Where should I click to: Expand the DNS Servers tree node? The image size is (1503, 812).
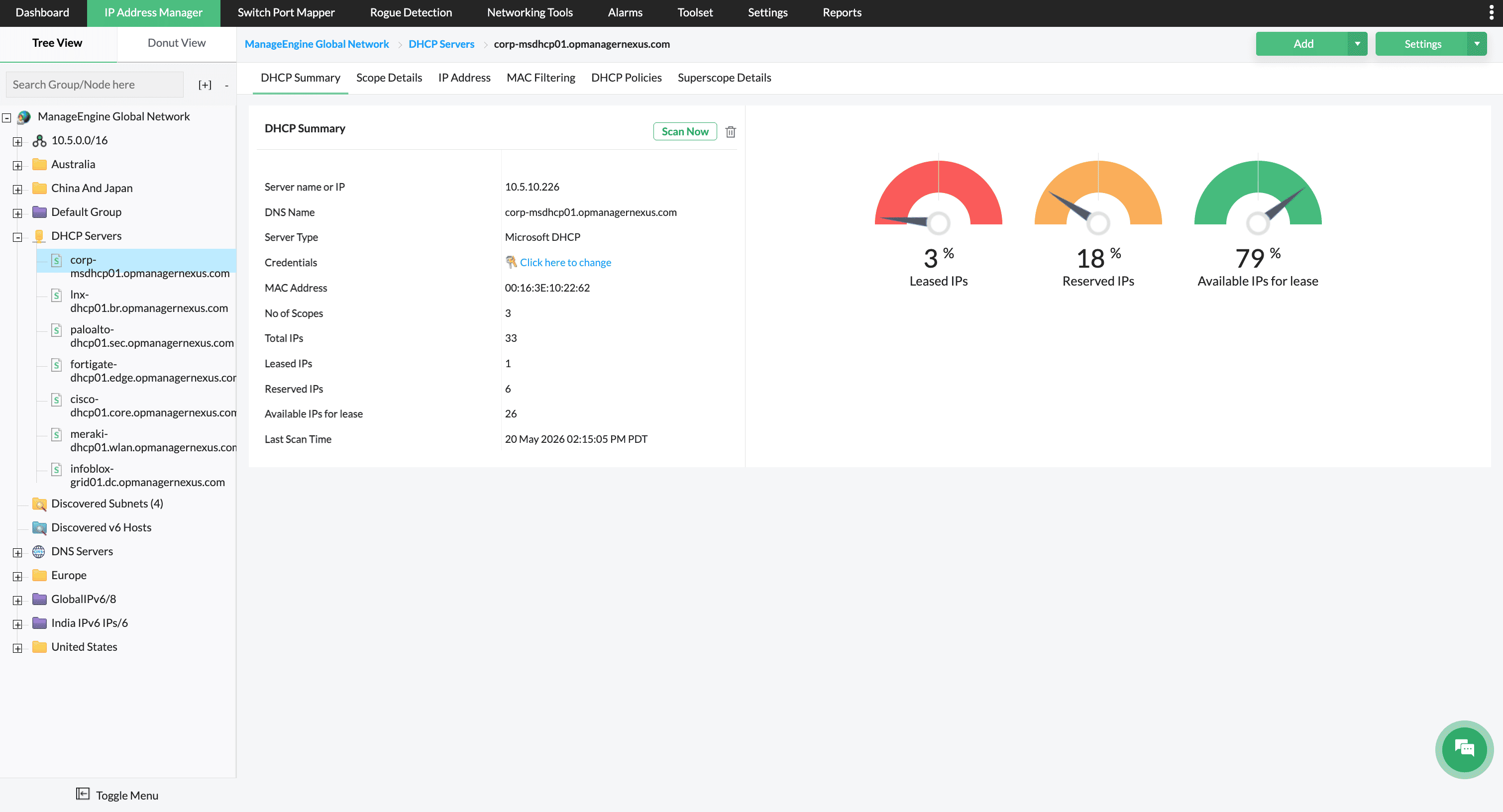coord(17,553)
